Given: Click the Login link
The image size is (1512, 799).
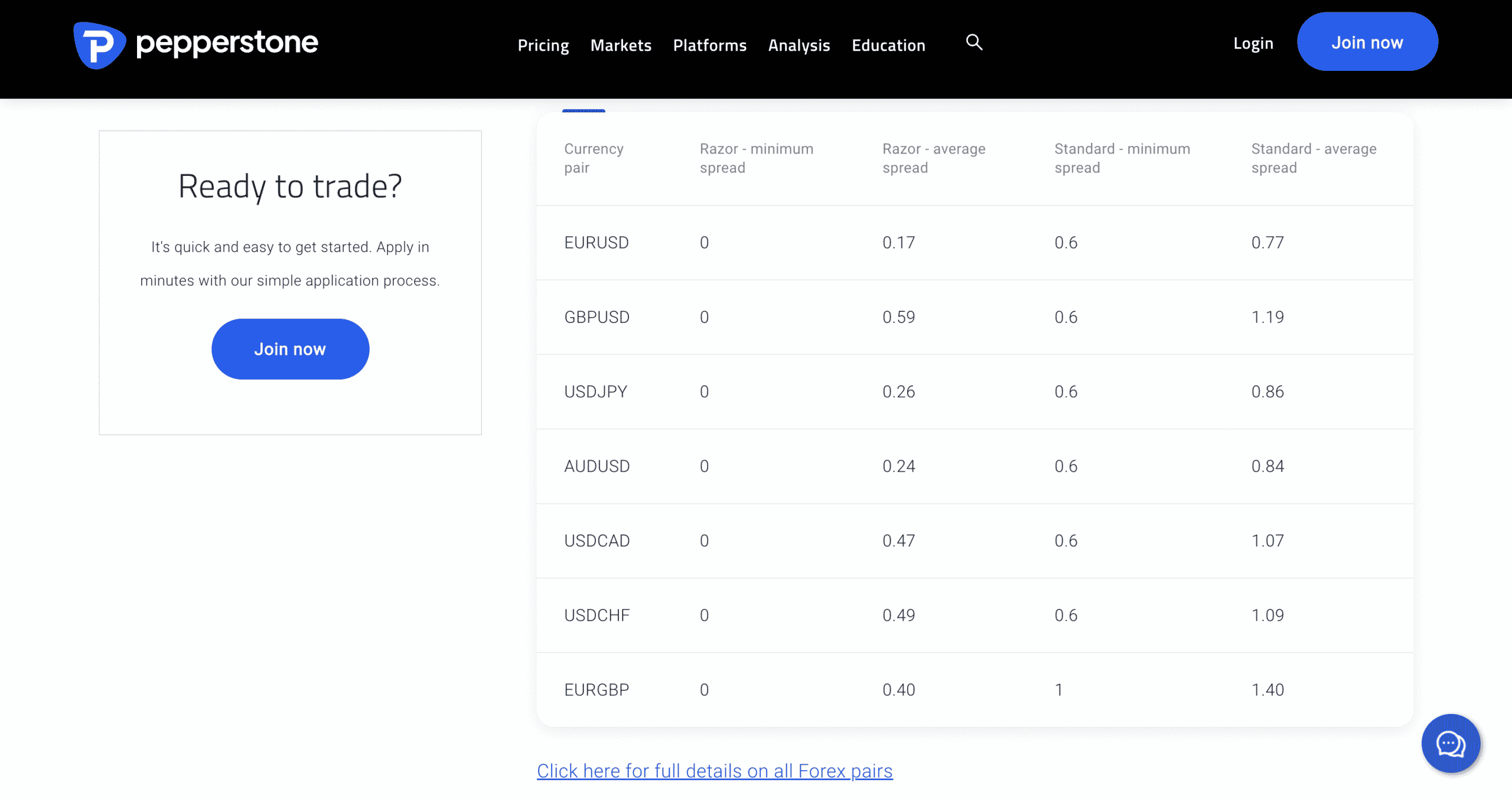Looking at the screenshot, I should pos(1253,43).
